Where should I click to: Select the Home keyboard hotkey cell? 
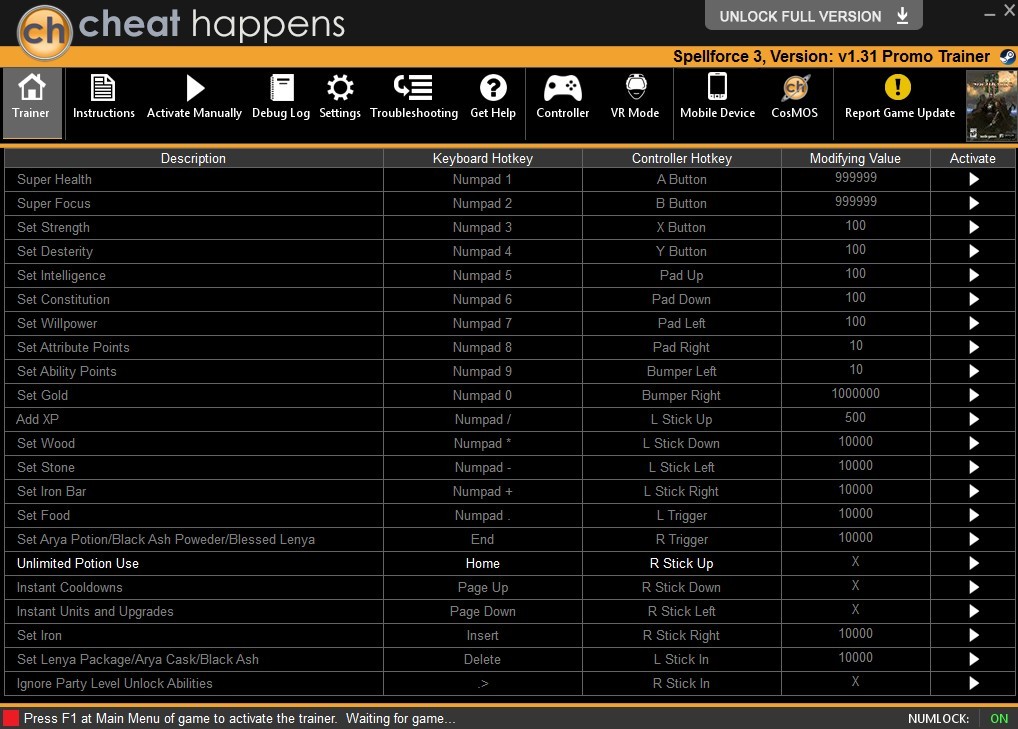482,563
